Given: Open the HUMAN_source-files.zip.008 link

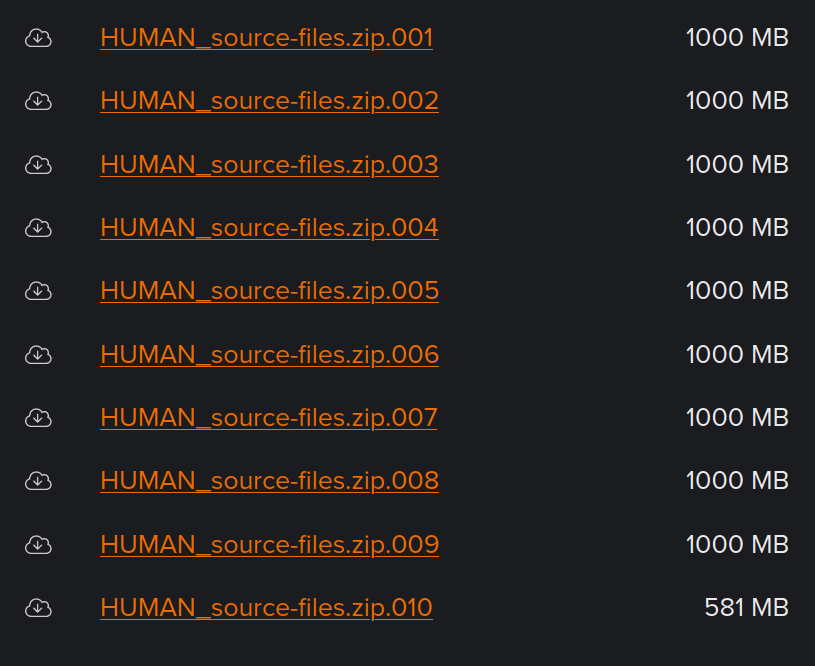Looking at the screenshot, I should pyautogui.click(x=269, y=480).
